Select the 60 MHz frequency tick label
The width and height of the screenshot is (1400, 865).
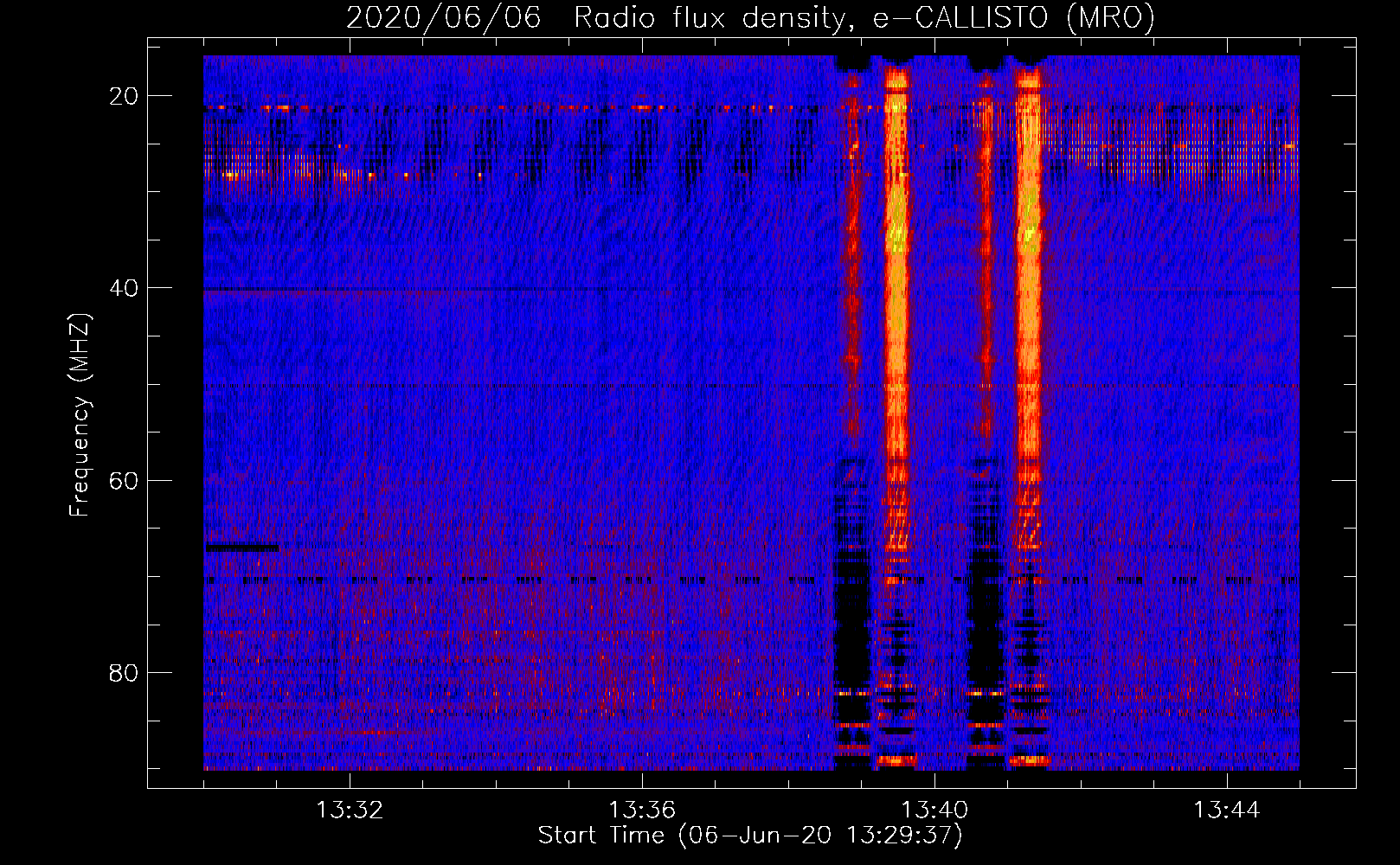124,480
